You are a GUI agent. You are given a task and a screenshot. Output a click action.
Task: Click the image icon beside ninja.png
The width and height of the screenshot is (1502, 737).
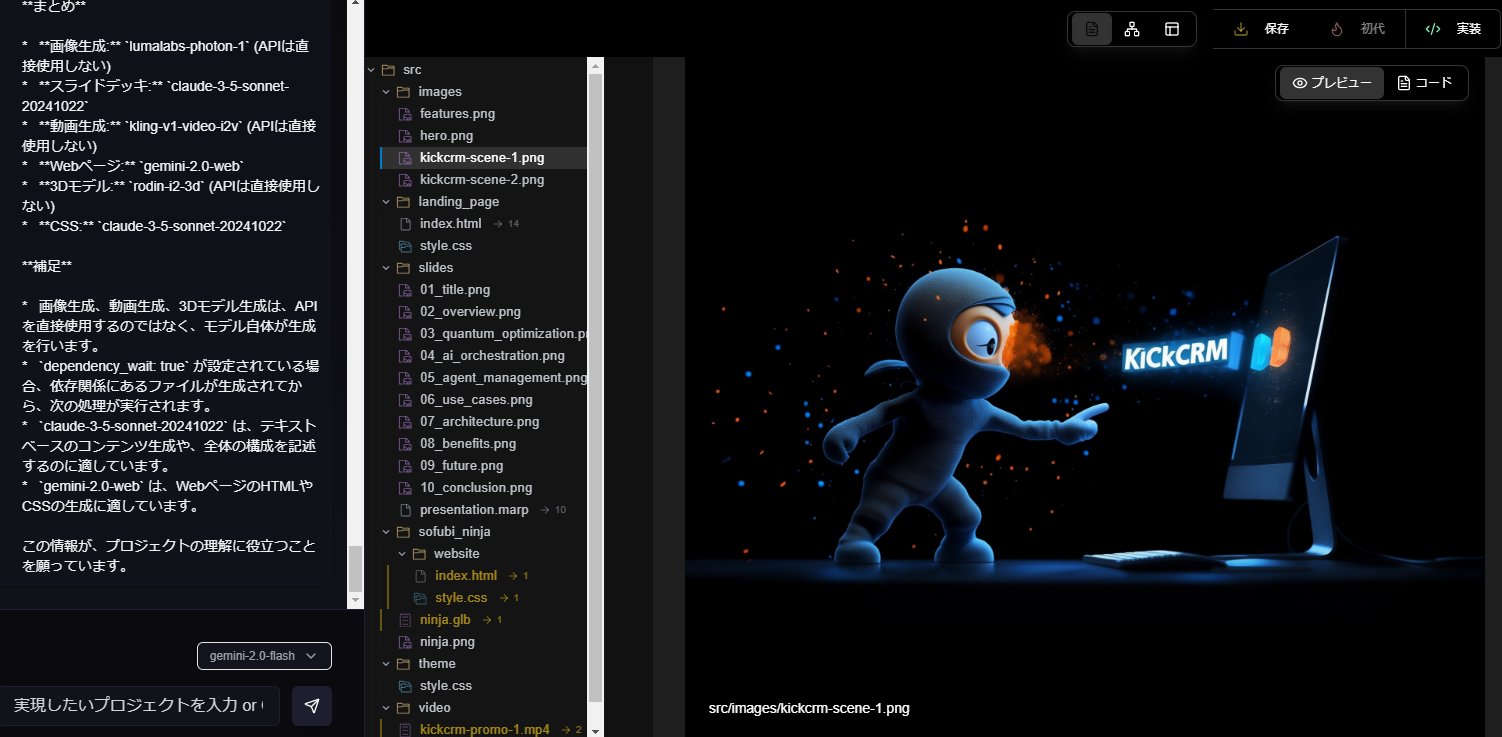click(x=405, y=642)
